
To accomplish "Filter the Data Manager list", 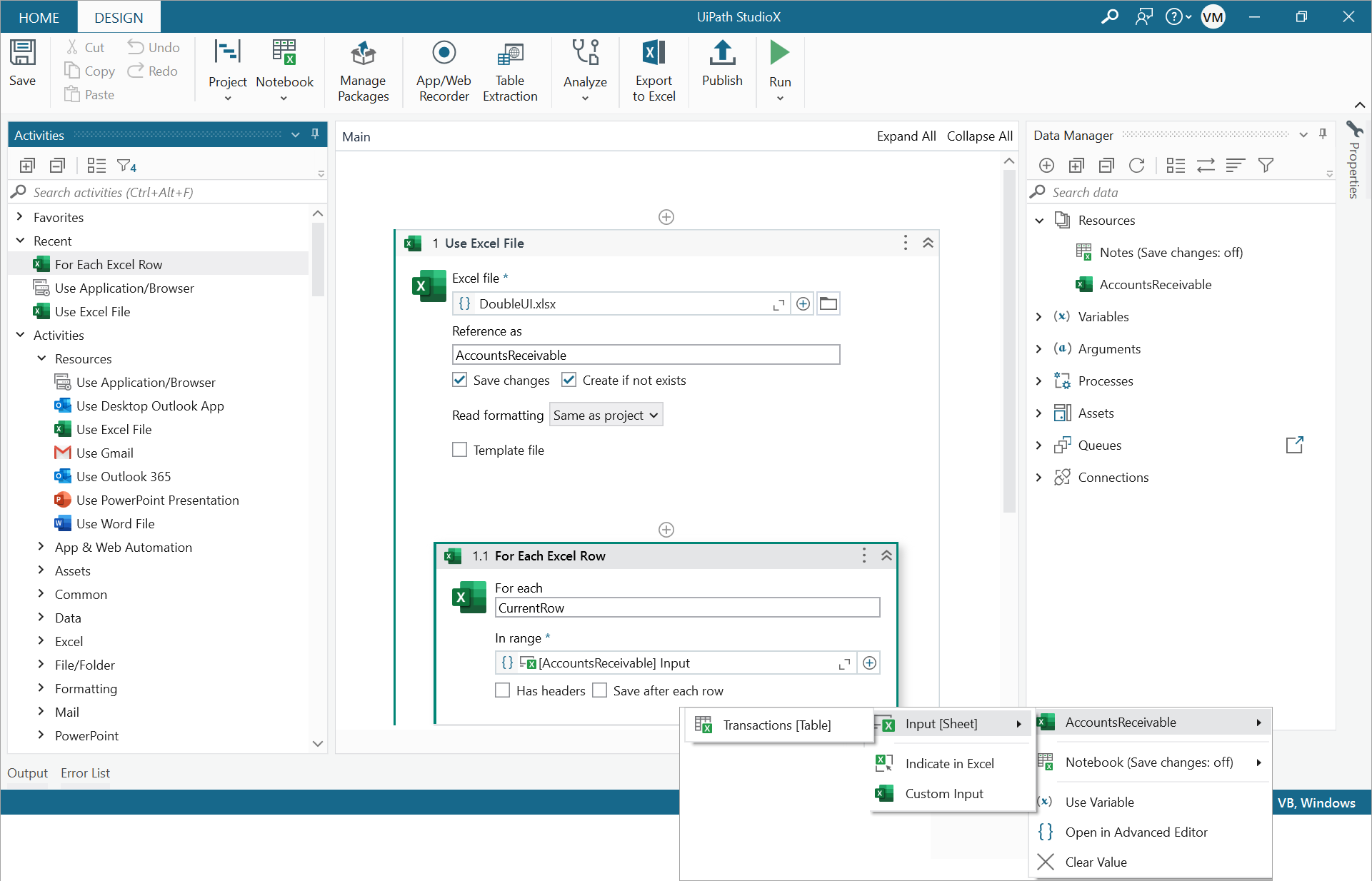I will point(1266,166).
